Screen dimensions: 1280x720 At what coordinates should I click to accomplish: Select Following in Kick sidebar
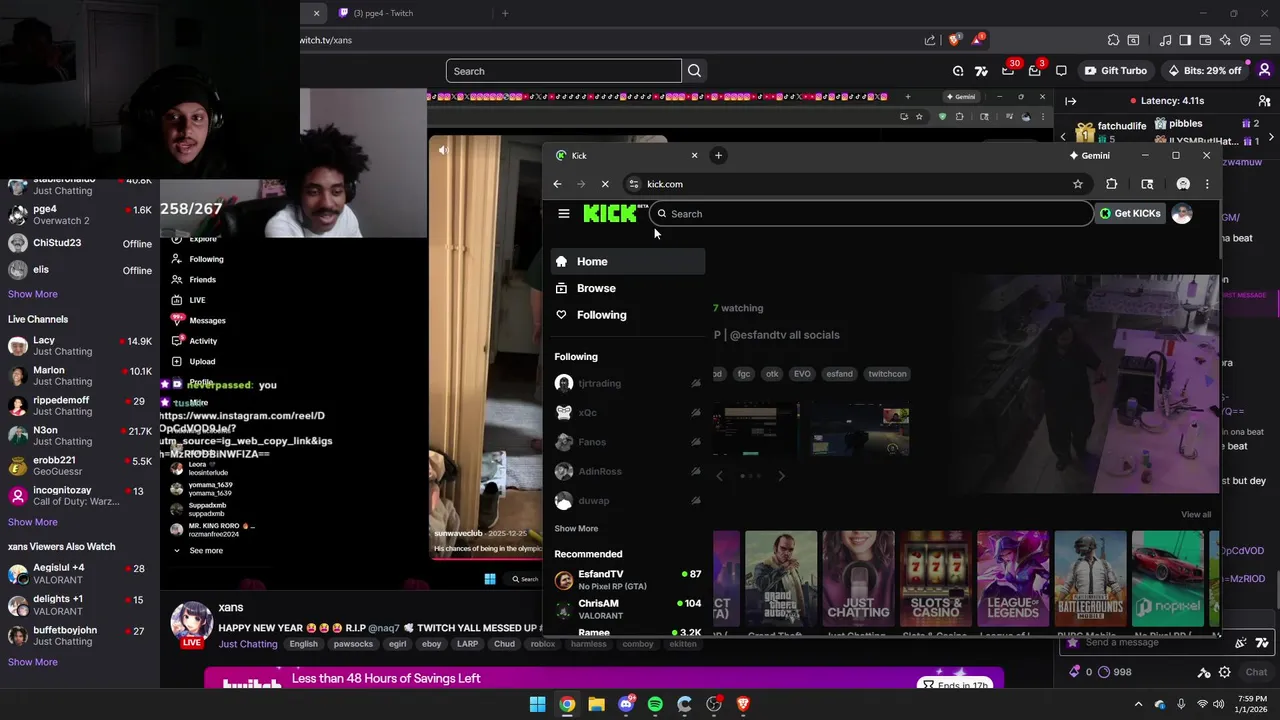pyautogui.click(x=628, y=315)
